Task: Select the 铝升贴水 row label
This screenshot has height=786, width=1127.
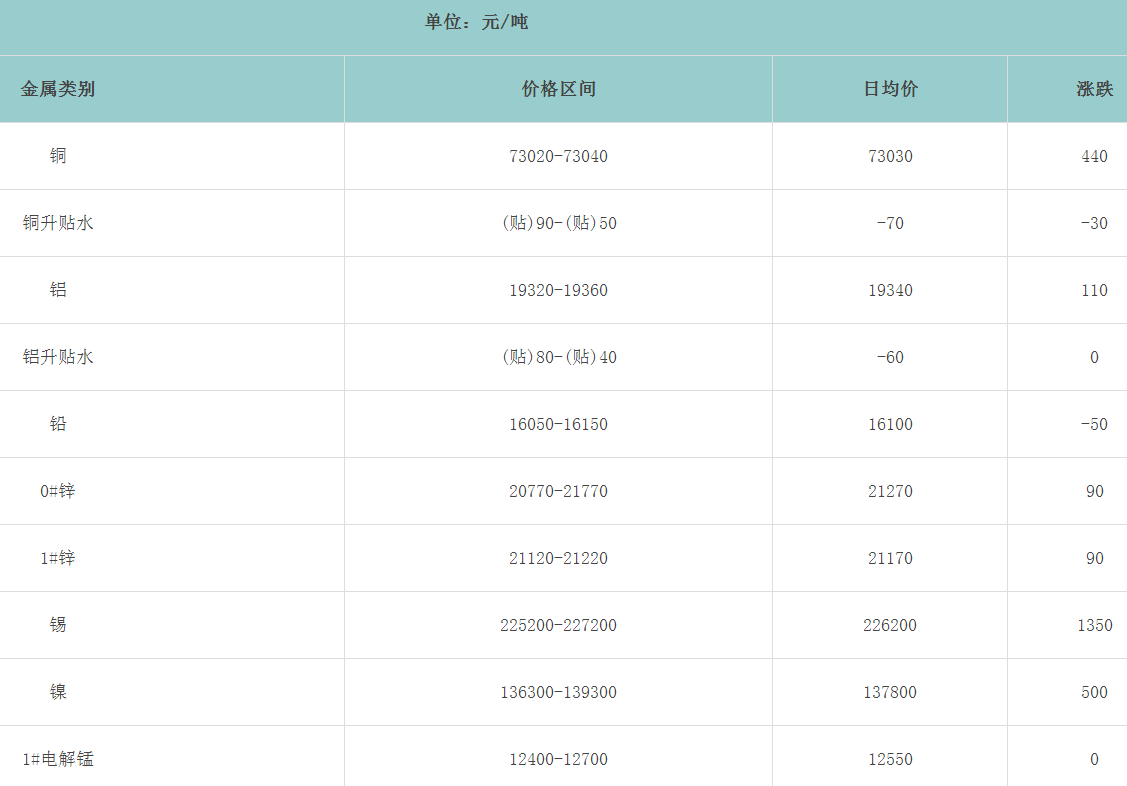Action: [58, 357]
